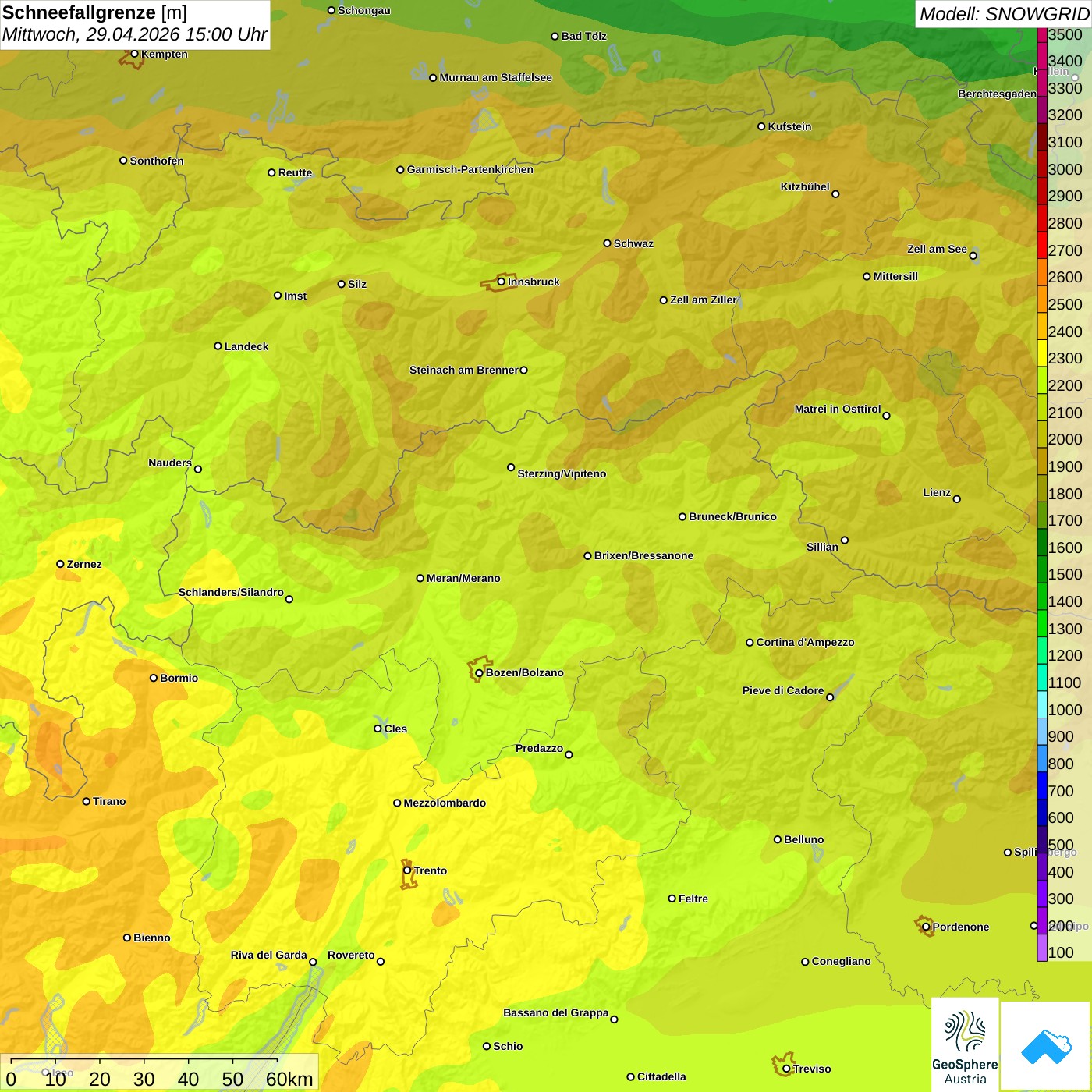Click the Lienz location dot
The image size is (1092, 1092).
[957, 499]
